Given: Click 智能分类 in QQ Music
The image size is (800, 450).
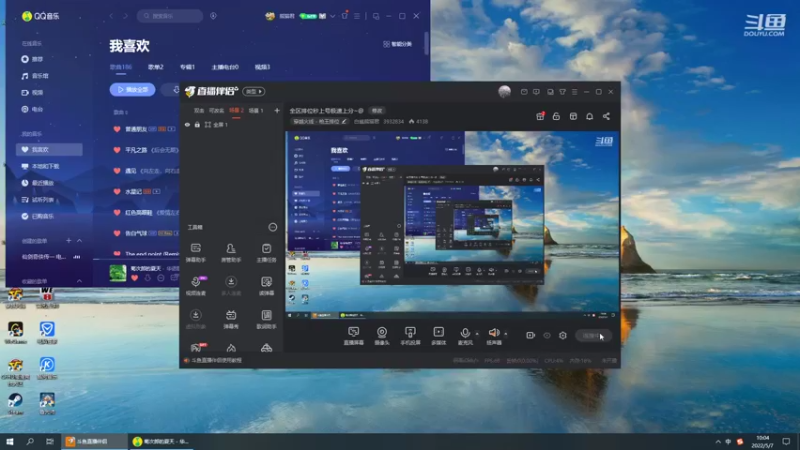Looking at the screenshot, I should 398,44.
